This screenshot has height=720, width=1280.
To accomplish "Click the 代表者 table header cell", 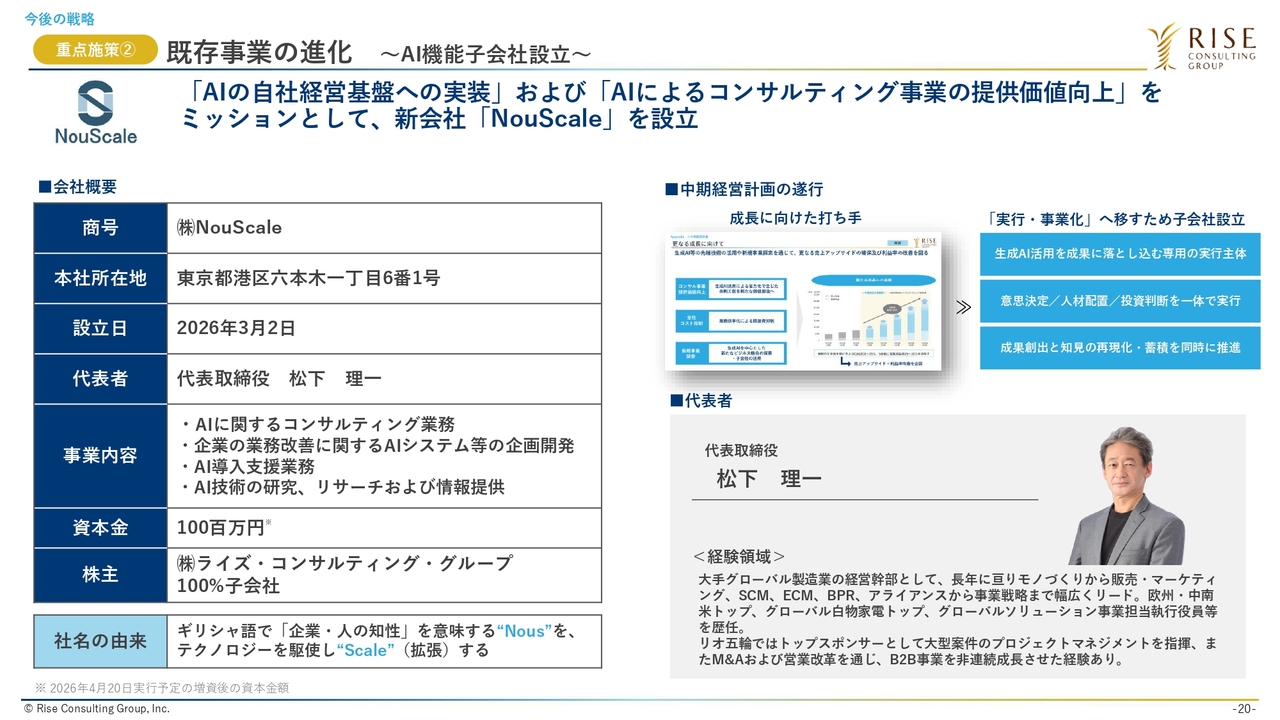I will (100, 379).
